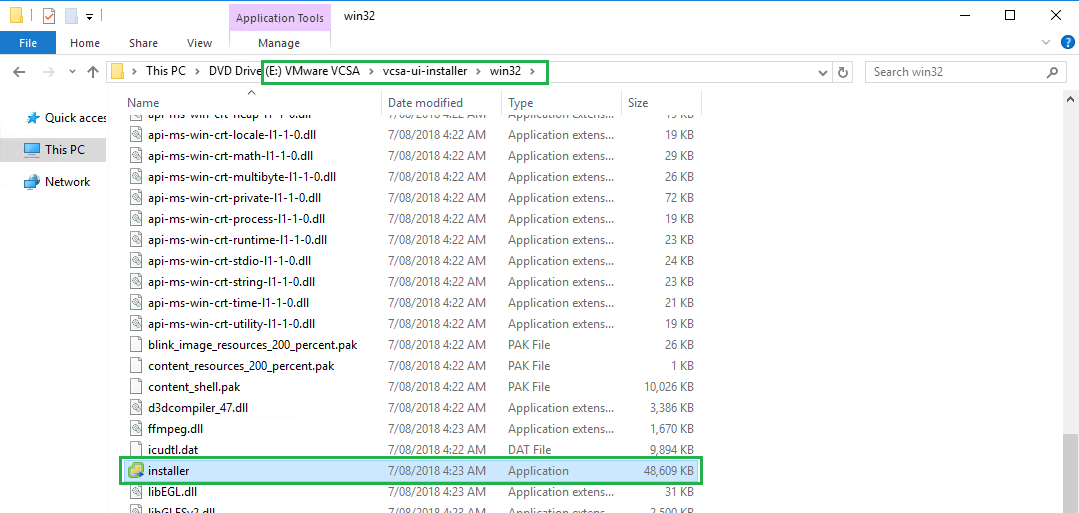Go back using the Back arrow
1079x513 pixels.
point(19,72)
